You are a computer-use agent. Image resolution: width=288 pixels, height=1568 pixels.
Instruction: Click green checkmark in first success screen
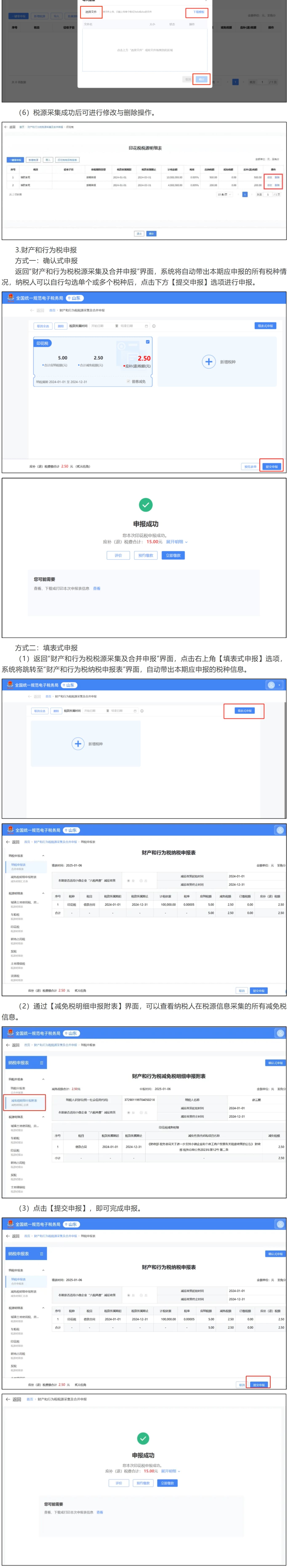pyautogui.click(x=146, y=505)
